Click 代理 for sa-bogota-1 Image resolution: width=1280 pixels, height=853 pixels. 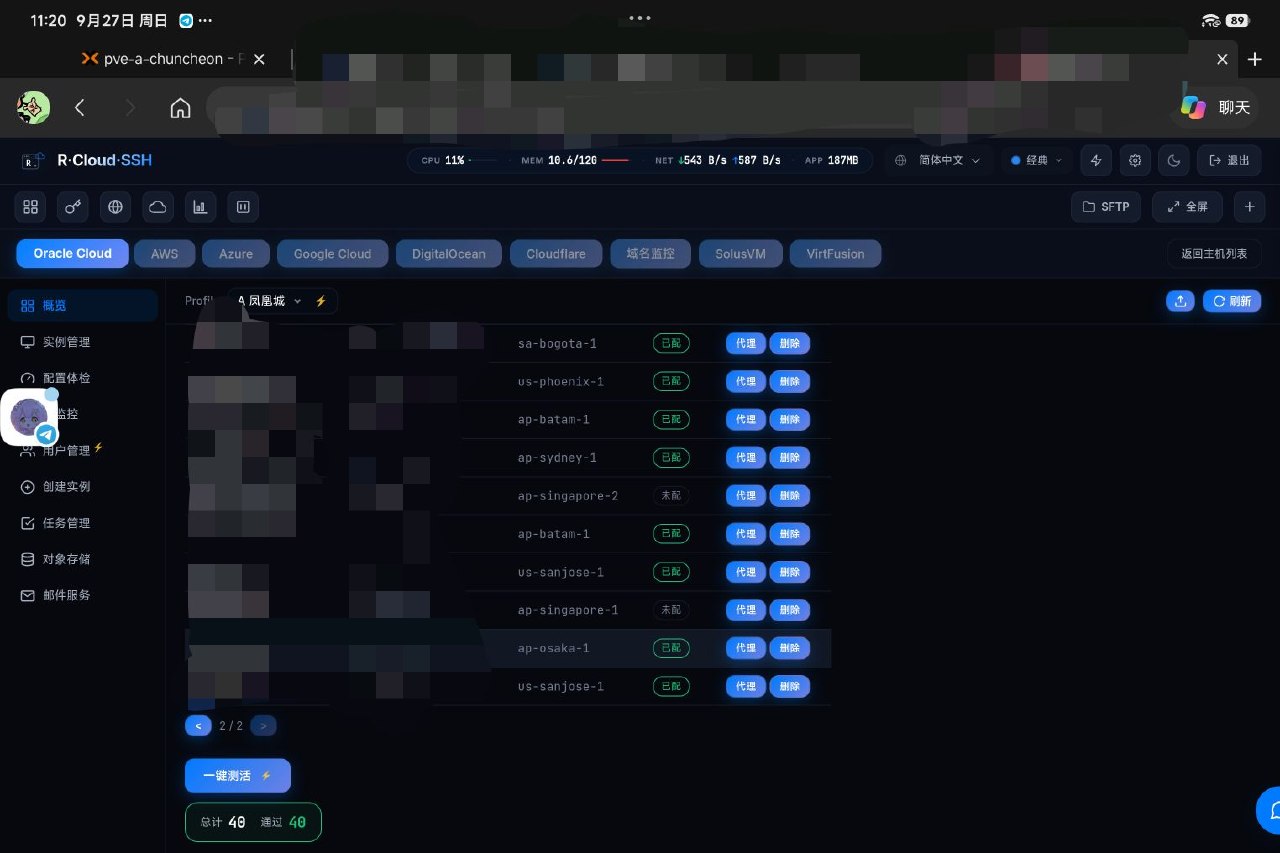746,344
